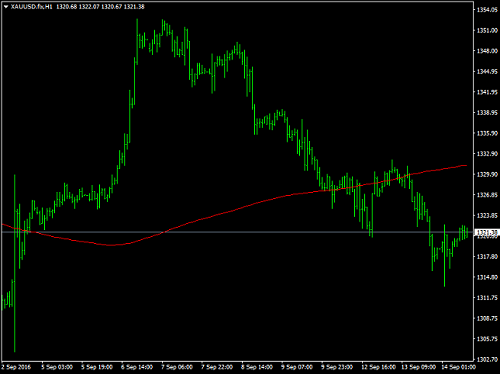500x374 pixels.
Task: Click the OHLC values starting with 1320.68
Action: (x=100, y=7)
